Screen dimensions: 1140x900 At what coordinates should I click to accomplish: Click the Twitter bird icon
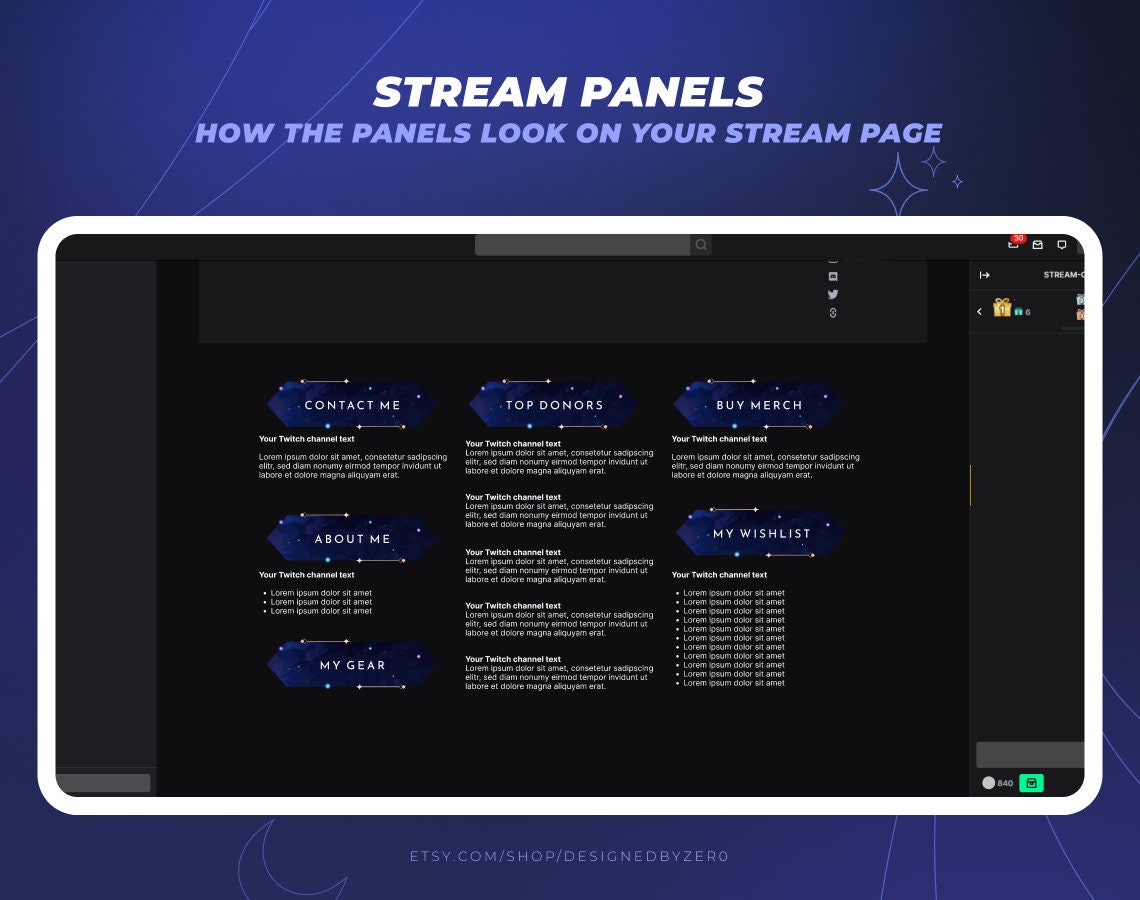point(832,294)
